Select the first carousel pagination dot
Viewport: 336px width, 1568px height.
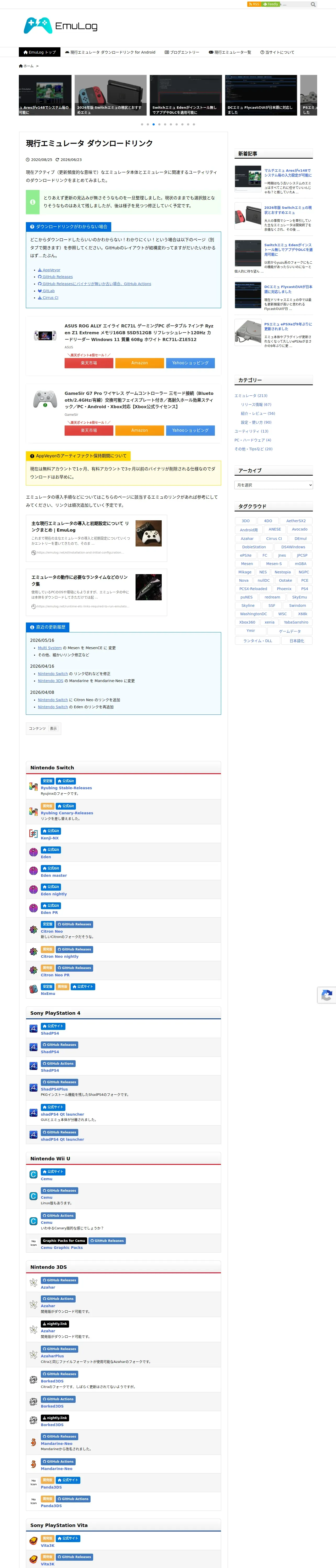click(x=142, y=124)
